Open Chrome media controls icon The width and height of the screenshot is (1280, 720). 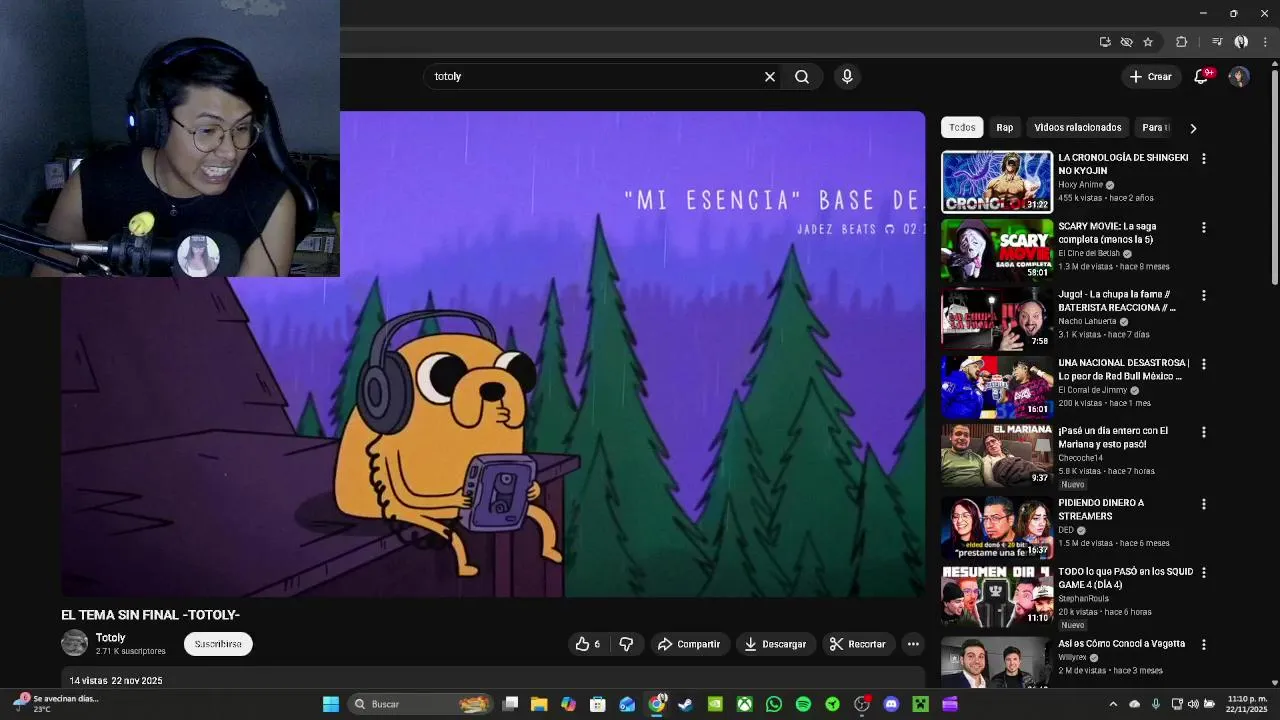(x=1217, y=42)
